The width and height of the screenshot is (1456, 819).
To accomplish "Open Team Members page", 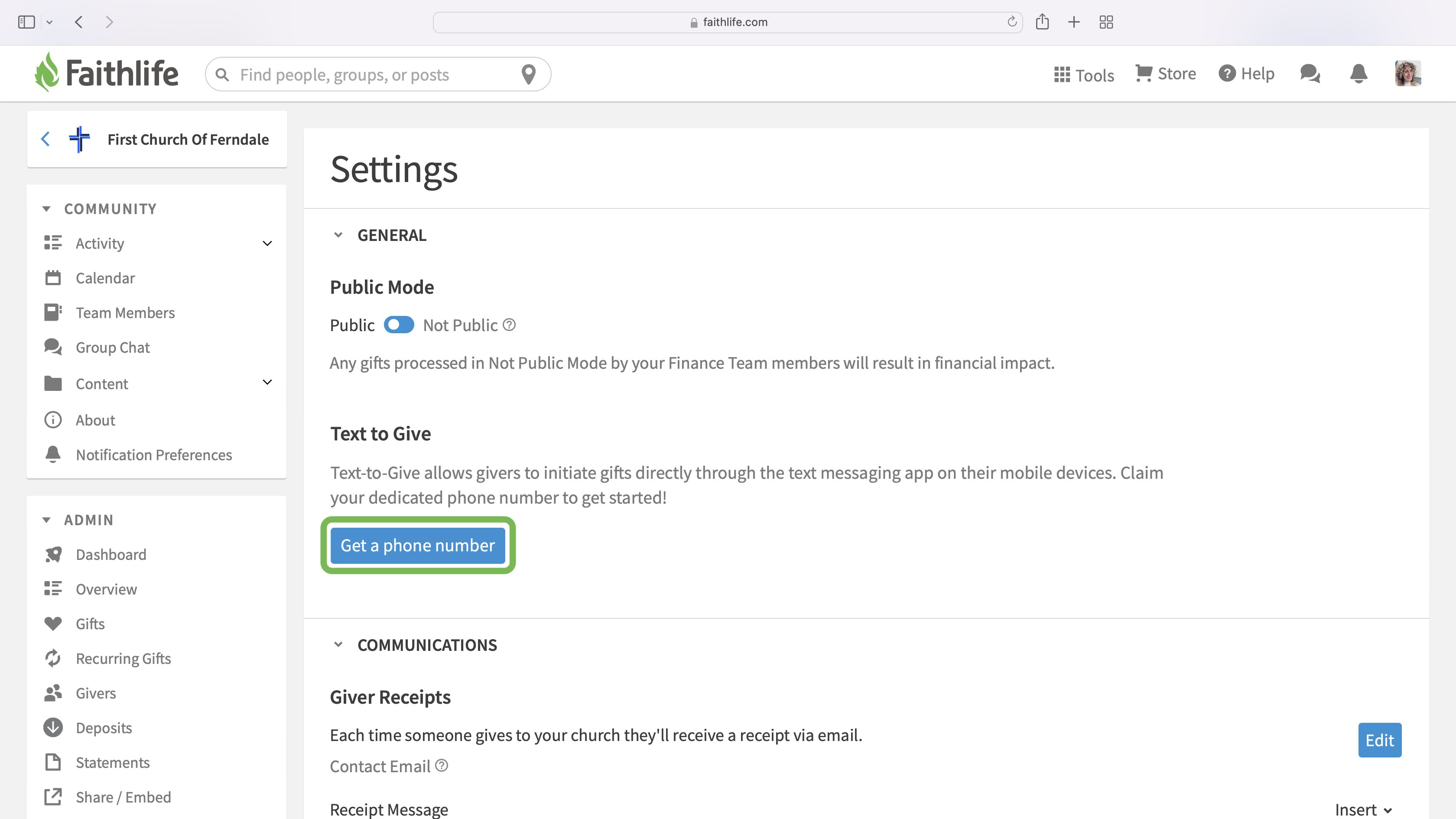I will 126,312.
